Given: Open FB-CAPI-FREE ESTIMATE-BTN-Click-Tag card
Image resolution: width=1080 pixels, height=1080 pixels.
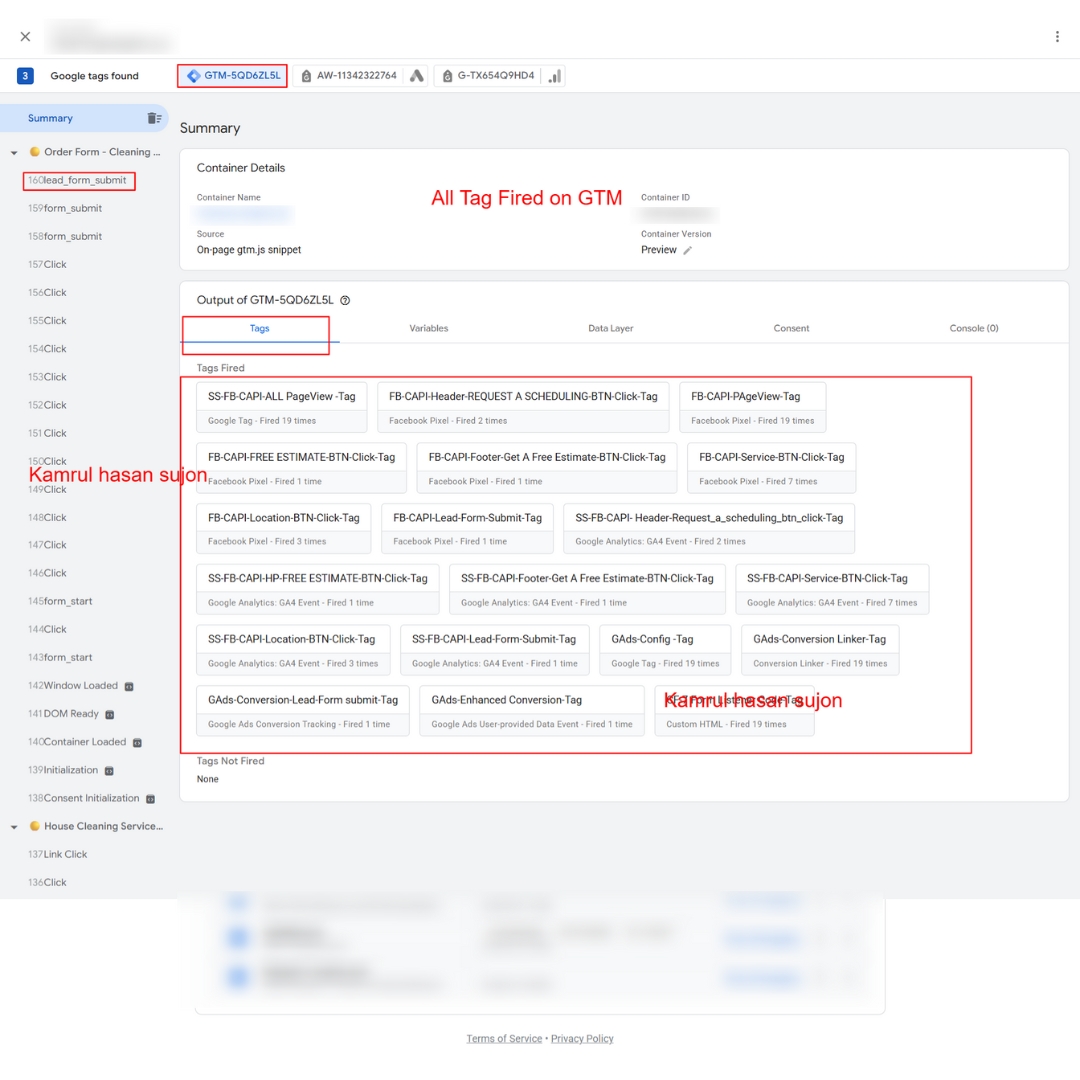Looking at the screenshot, I should coord(302,468).
